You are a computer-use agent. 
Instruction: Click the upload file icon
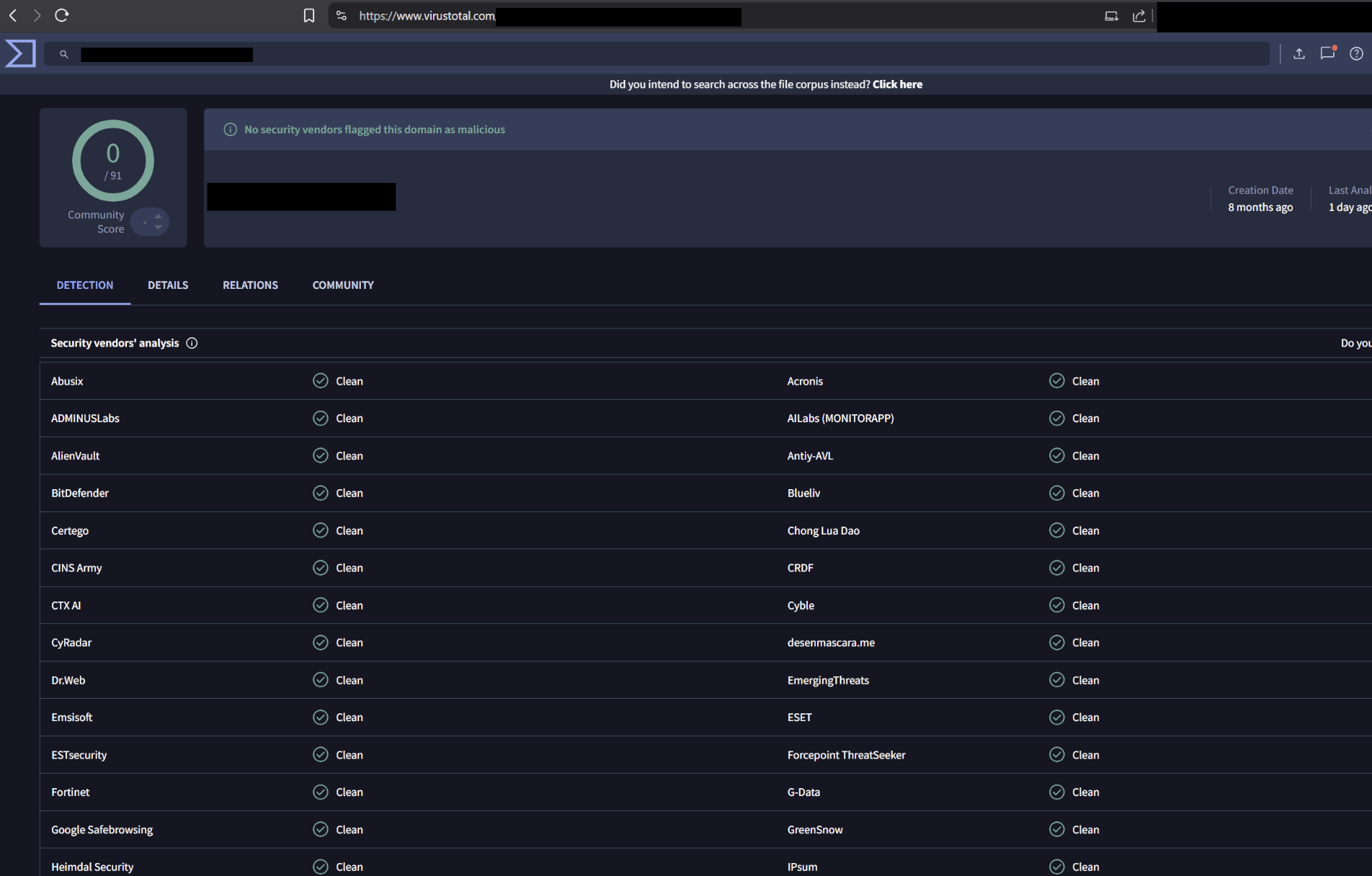(x=1299, y=53)
